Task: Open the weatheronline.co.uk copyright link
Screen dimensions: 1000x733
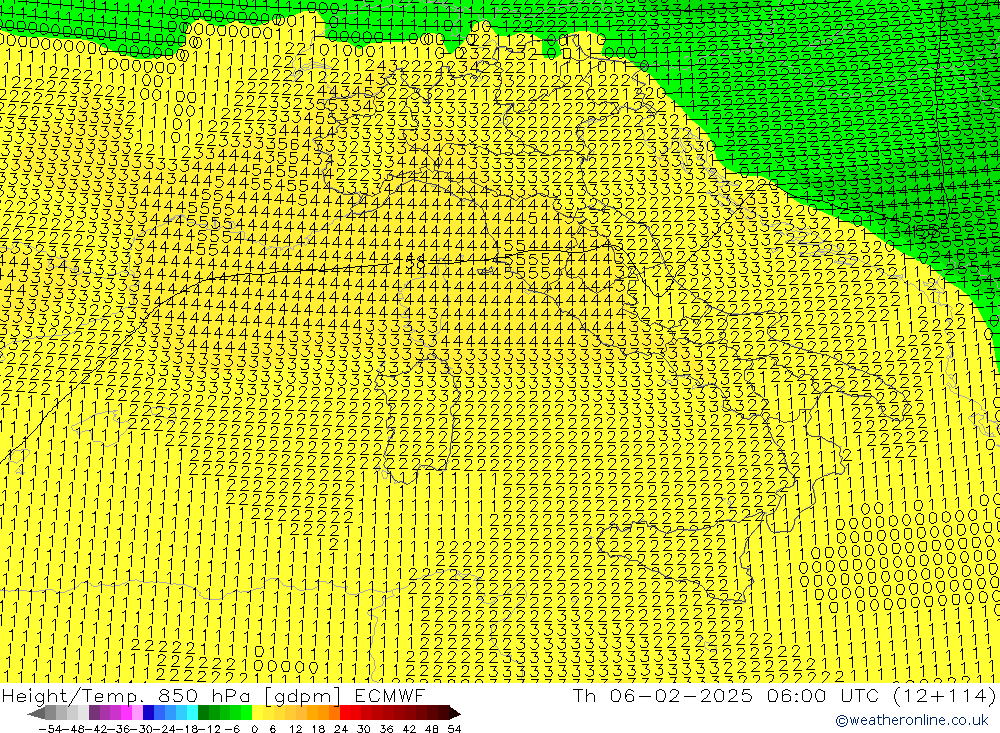Action: [912, 720]
